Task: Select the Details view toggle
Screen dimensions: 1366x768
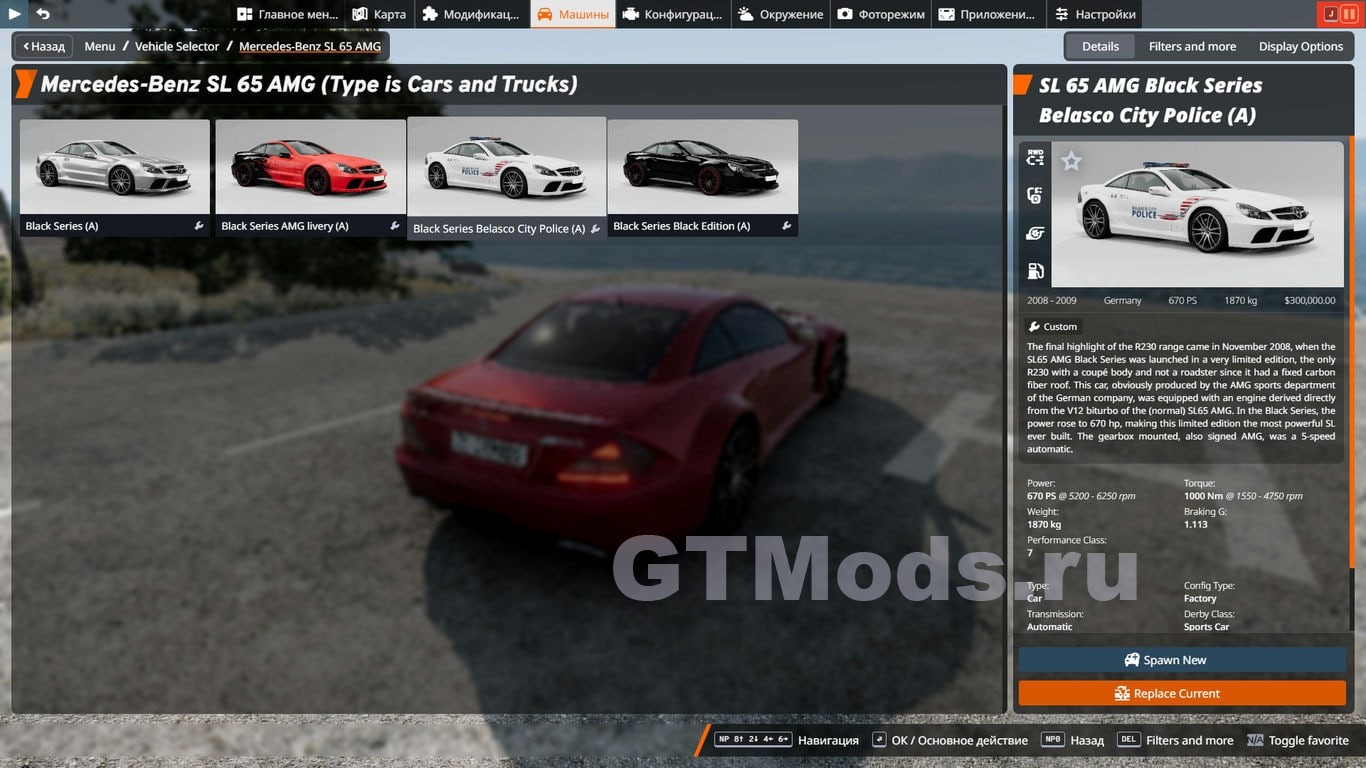Action: [x=1100, y=46]
